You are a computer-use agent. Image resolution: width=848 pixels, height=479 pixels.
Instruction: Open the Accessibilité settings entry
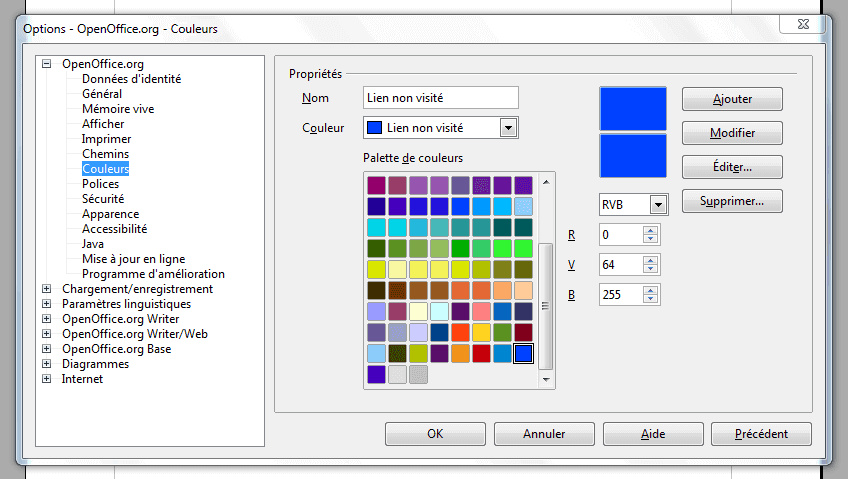(x=112, y=229)
